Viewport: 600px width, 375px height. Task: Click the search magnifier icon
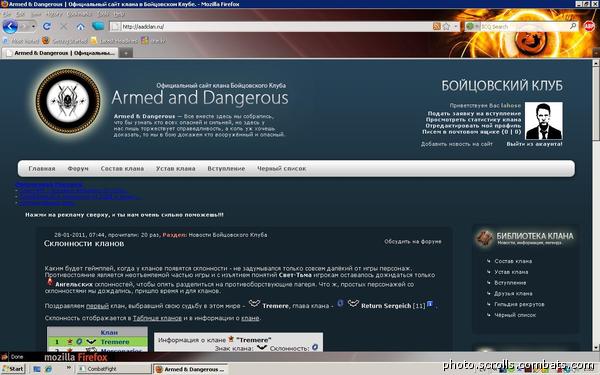[573, 26]
